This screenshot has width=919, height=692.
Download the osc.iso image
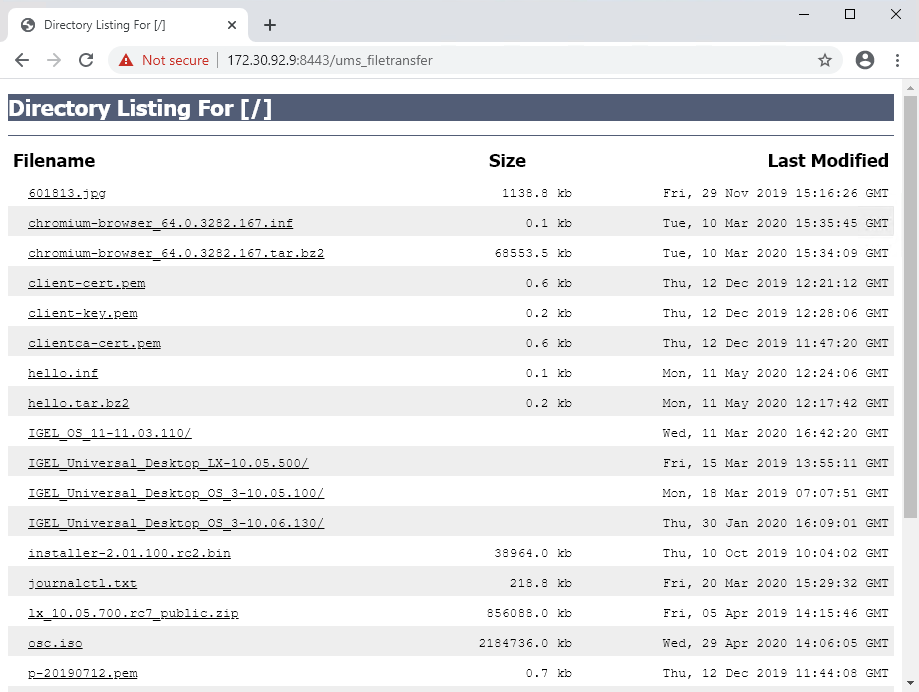(55, 643)
